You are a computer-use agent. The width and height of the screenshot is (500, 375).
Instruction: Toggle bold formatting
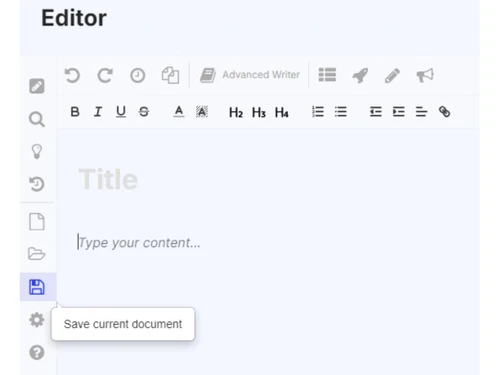(x=75, y=112)
